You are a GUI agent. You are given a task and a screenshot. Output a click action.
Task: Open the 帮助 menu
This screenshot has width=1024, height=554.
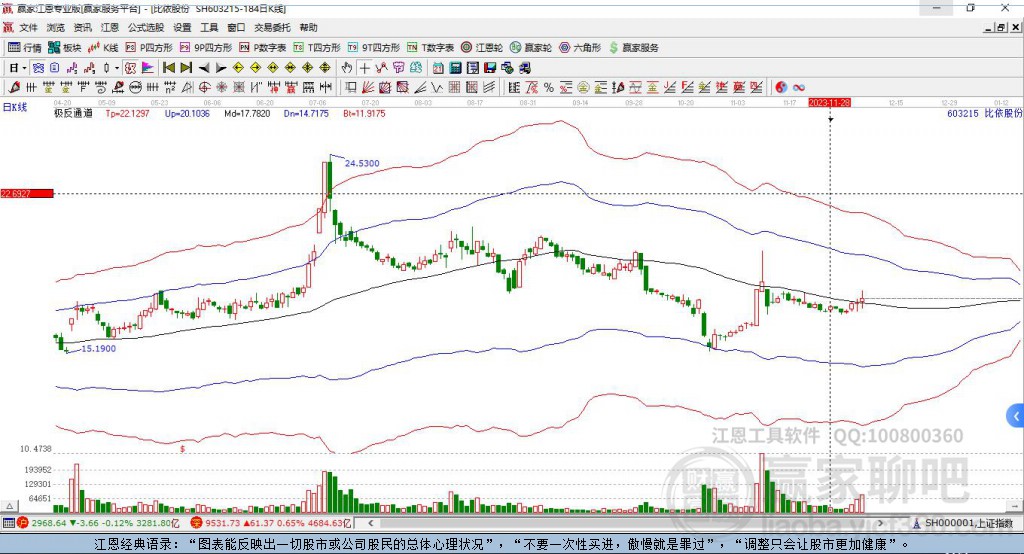(x=308, y=27)
